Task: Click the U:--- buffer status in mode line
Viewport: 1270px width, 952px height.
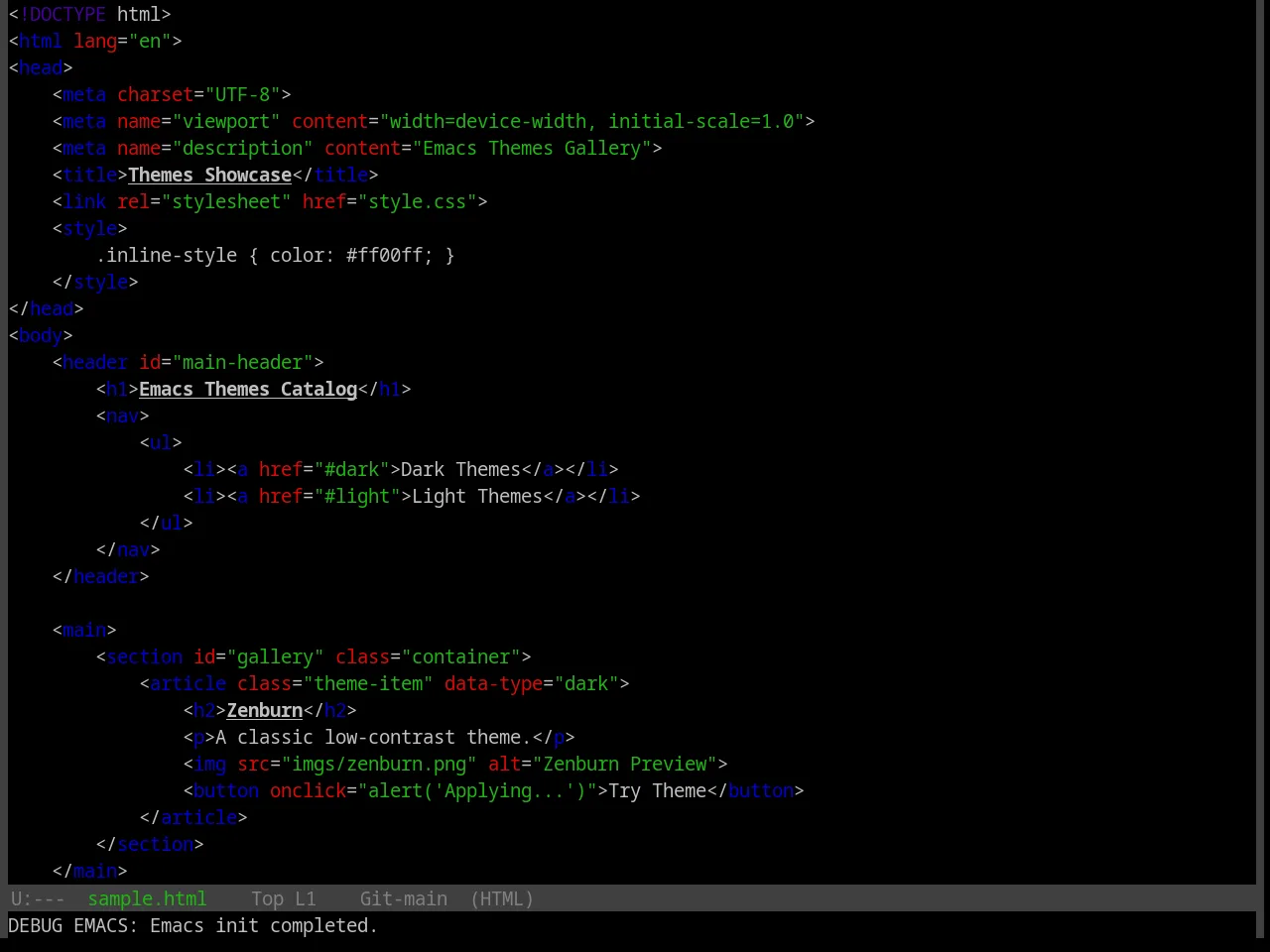Action: (38, 898)
